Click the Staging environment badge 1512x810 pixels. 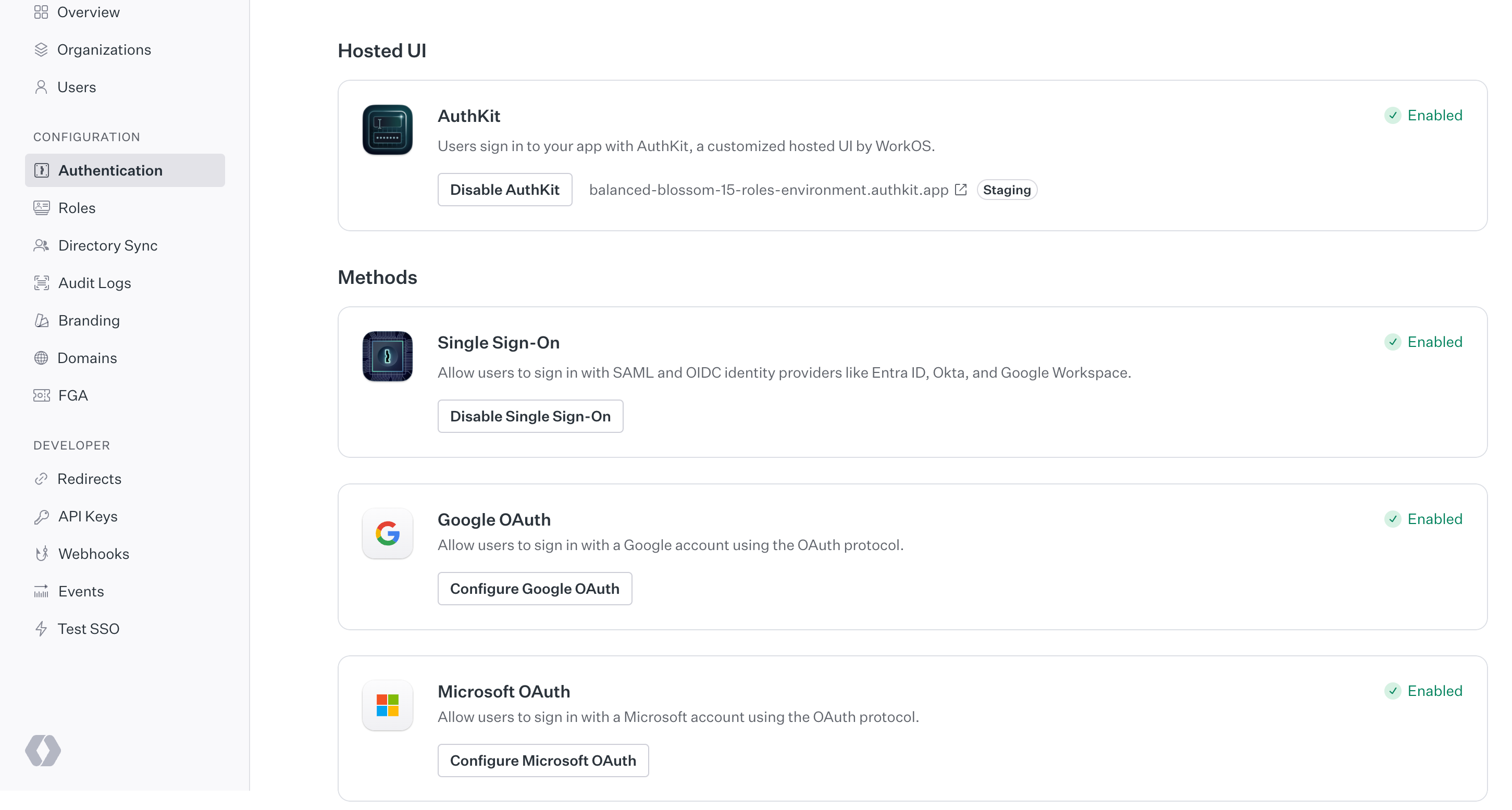pyautogui.click(x=1007, y=190)
